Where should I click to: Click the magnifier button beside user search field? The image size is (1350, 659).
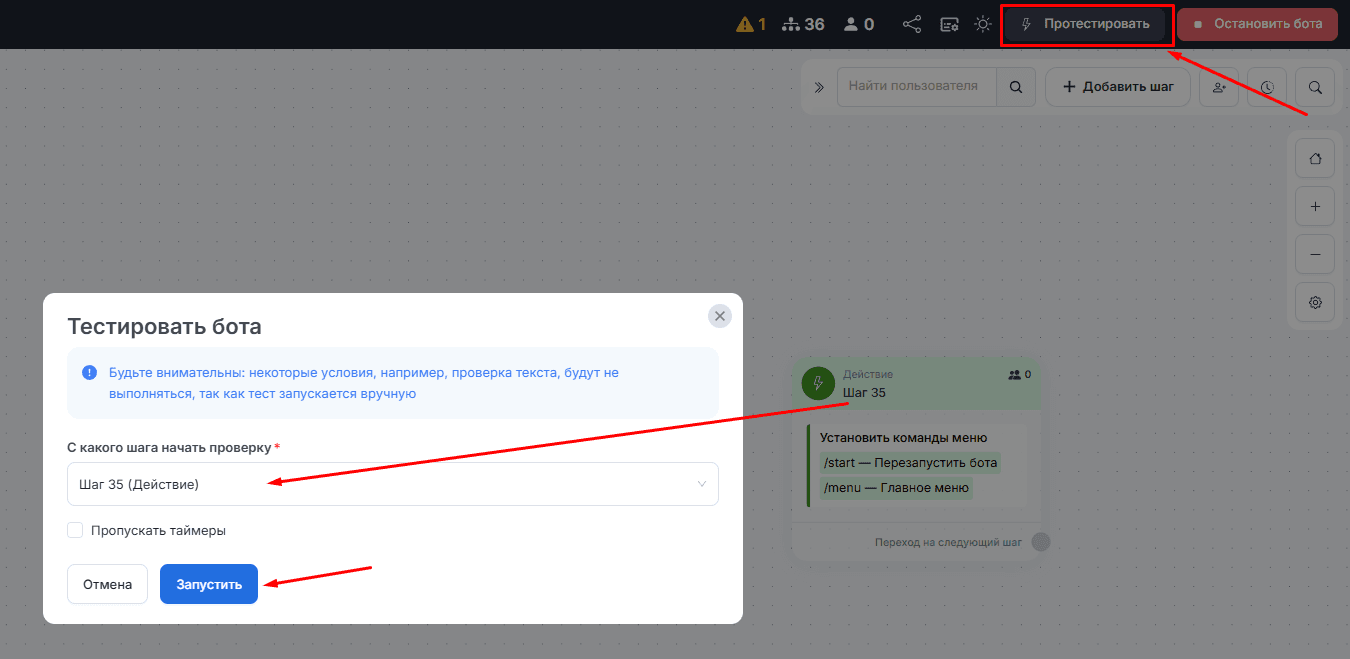click(1016, 87)
